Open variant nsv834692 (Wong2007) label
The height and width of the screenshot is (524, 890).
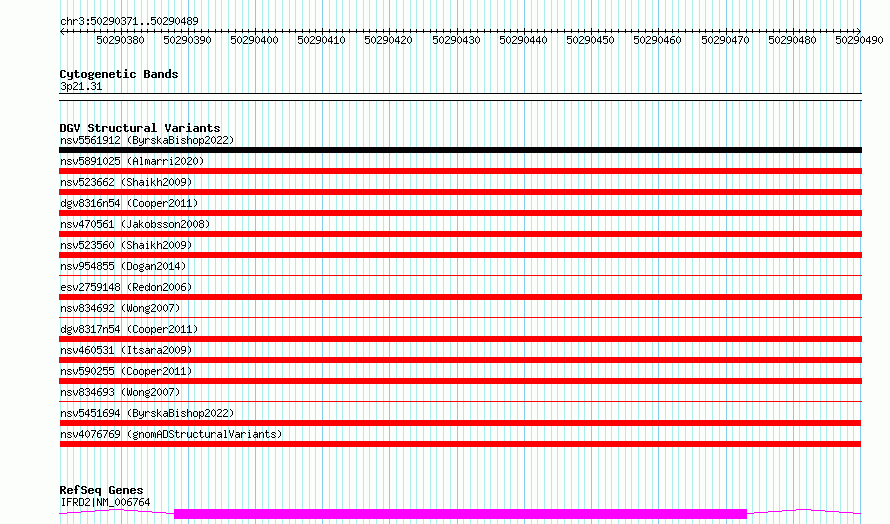(120, 308)
